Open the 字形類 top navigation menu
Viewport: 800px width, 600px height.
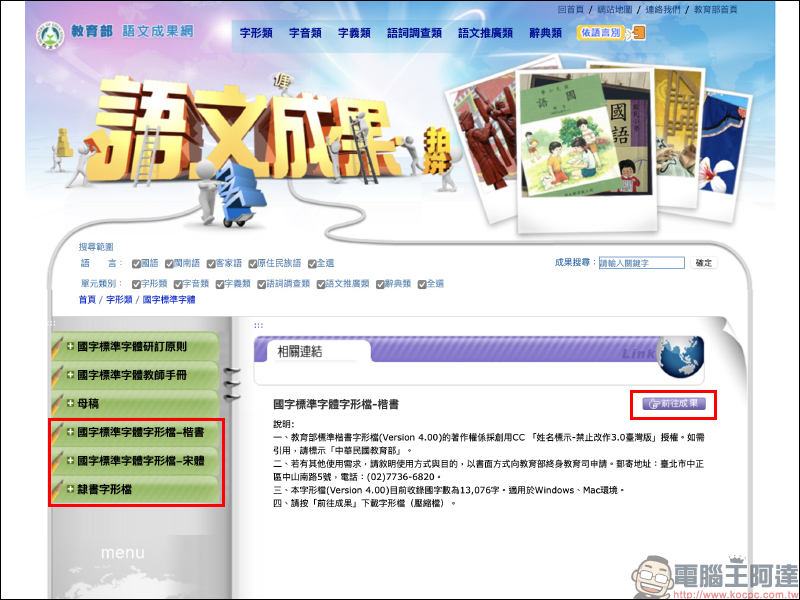coord(256,33)
